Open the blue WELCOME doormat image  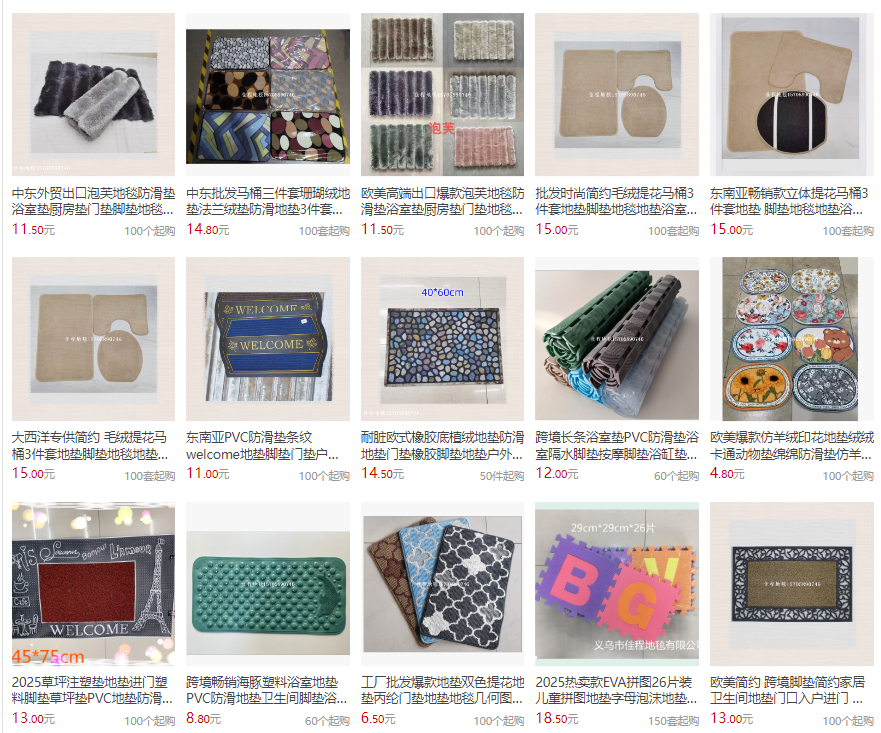[268, 339]
